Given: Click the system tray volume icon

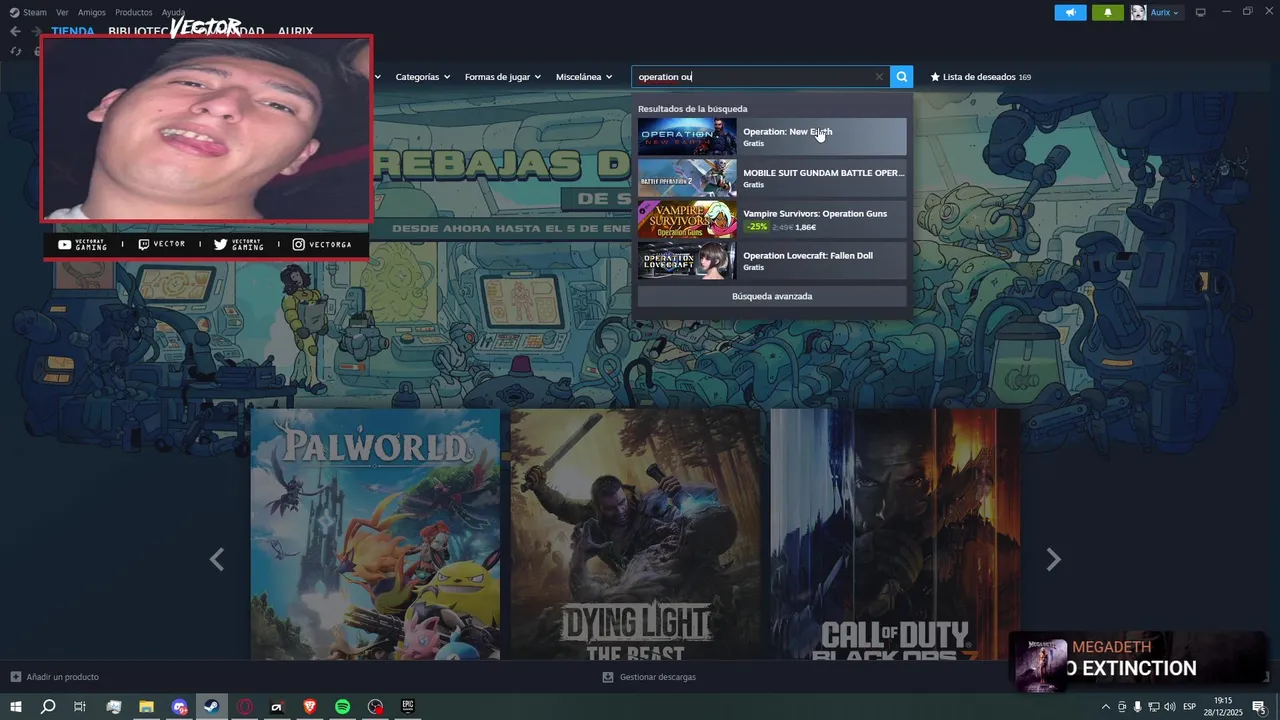Looking at the screenshot, I should coord(1169,707).
